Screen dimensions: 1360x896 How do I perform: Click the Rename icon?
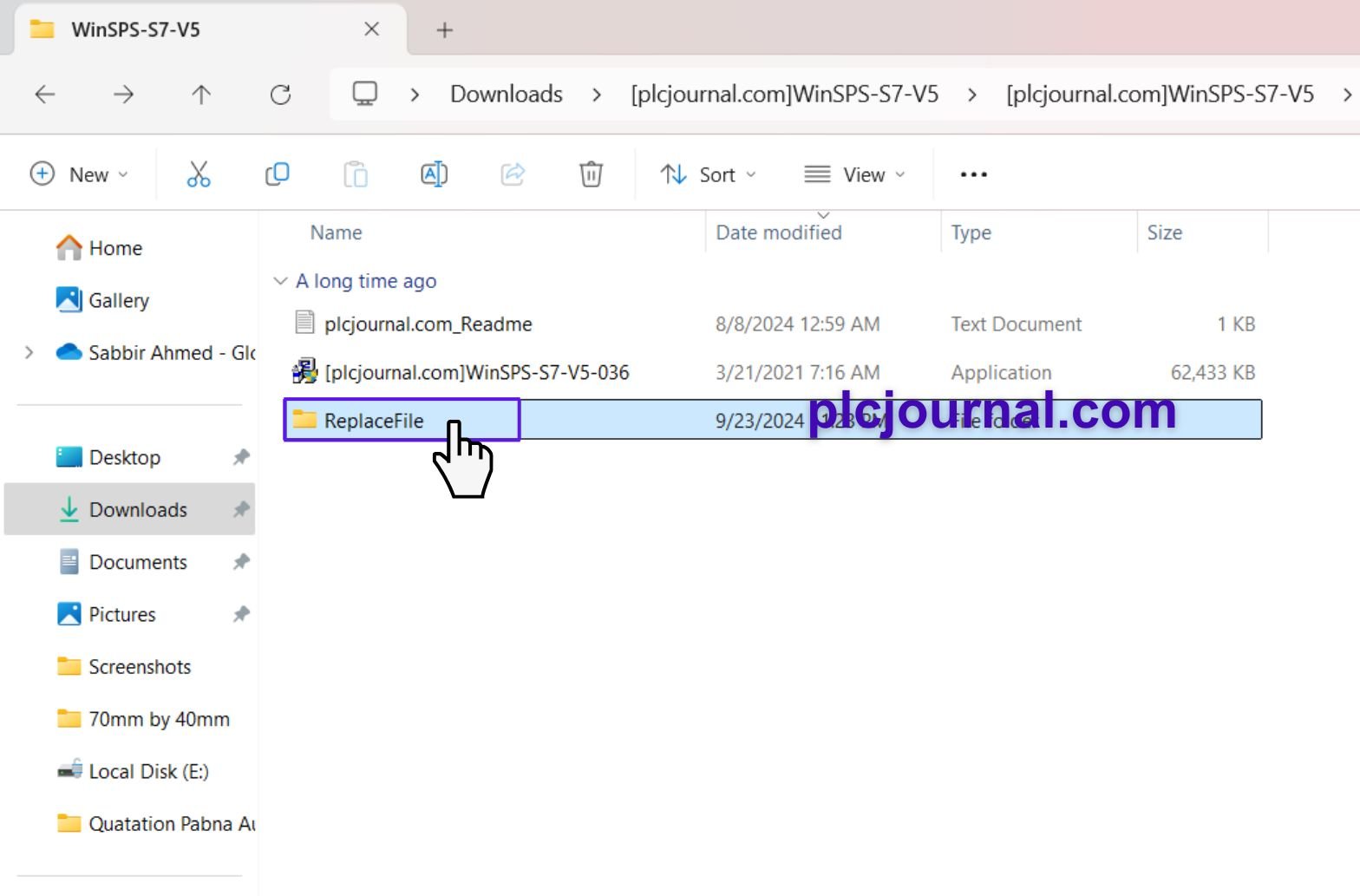pyautogui.click(x=434, y=174)
